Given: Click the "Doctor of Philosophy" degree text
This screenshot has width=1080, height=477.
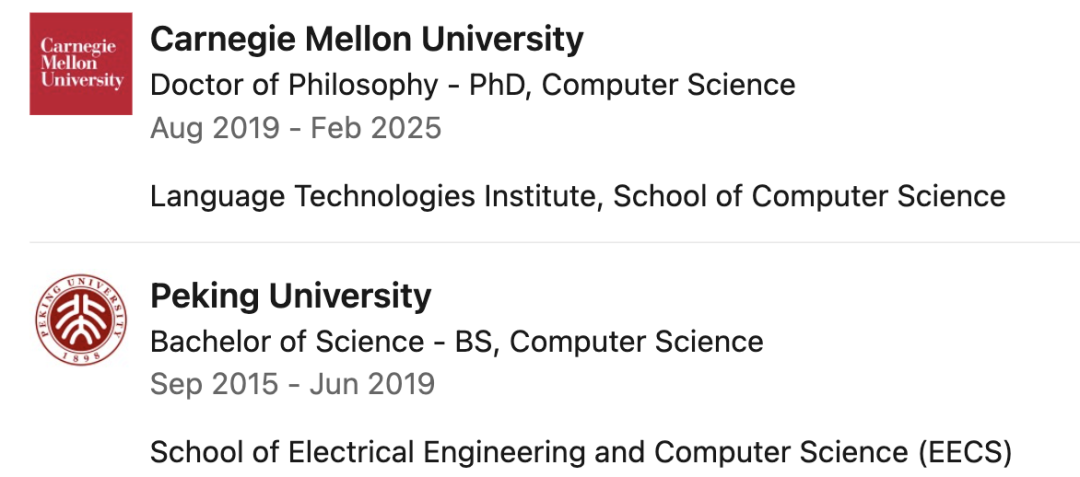Looking at the screenshot, I should click(294, 85).
